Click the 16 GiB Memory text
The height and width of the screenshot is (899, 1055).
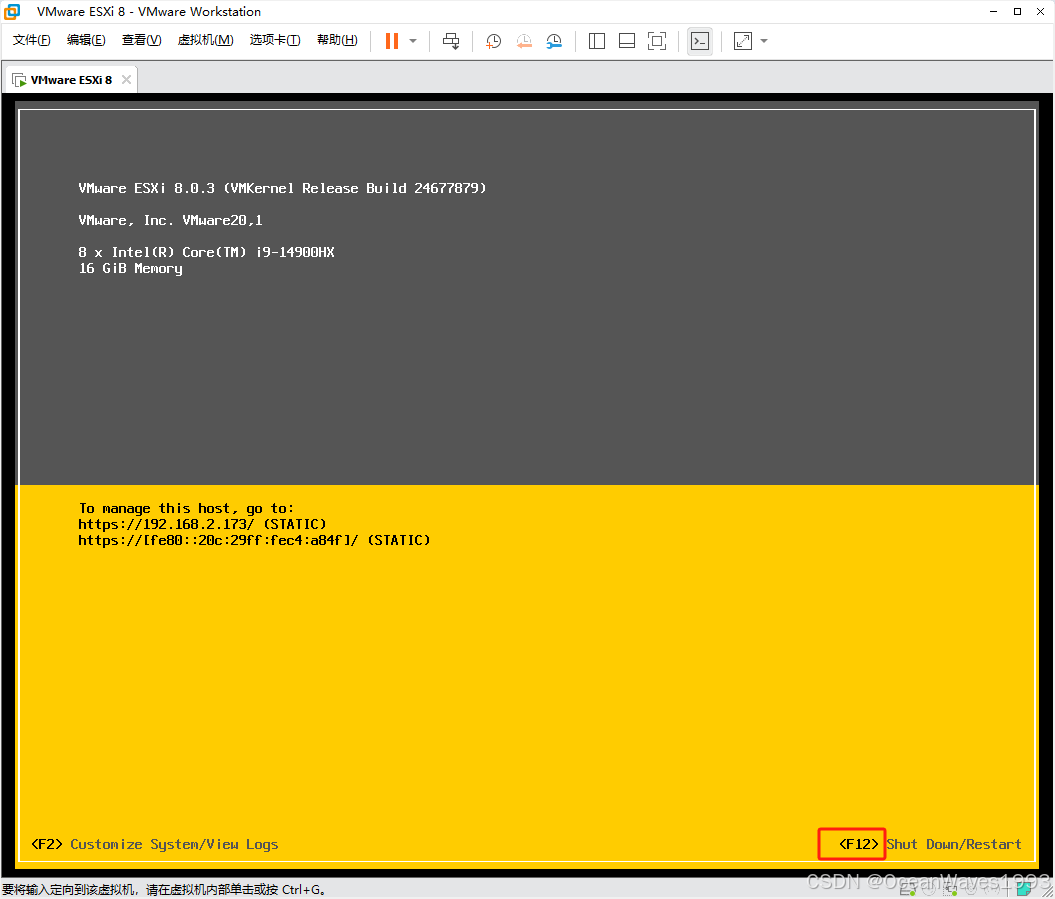pos(131,268)
